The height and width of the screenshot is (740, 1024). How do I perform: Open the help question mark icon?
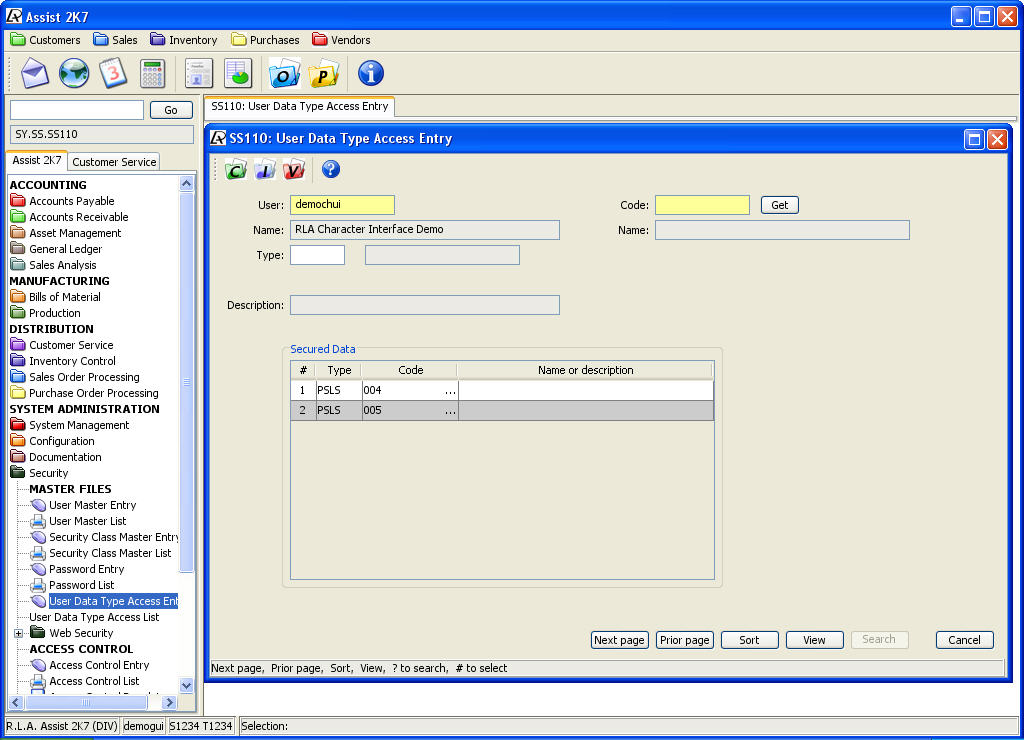click(x=330, y=169)
